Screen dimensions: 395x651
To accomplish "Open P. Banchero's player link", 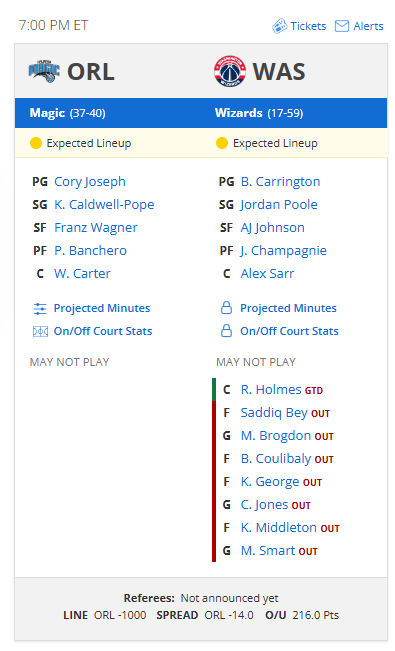I will pyautogui.click(x=90, y=251).
